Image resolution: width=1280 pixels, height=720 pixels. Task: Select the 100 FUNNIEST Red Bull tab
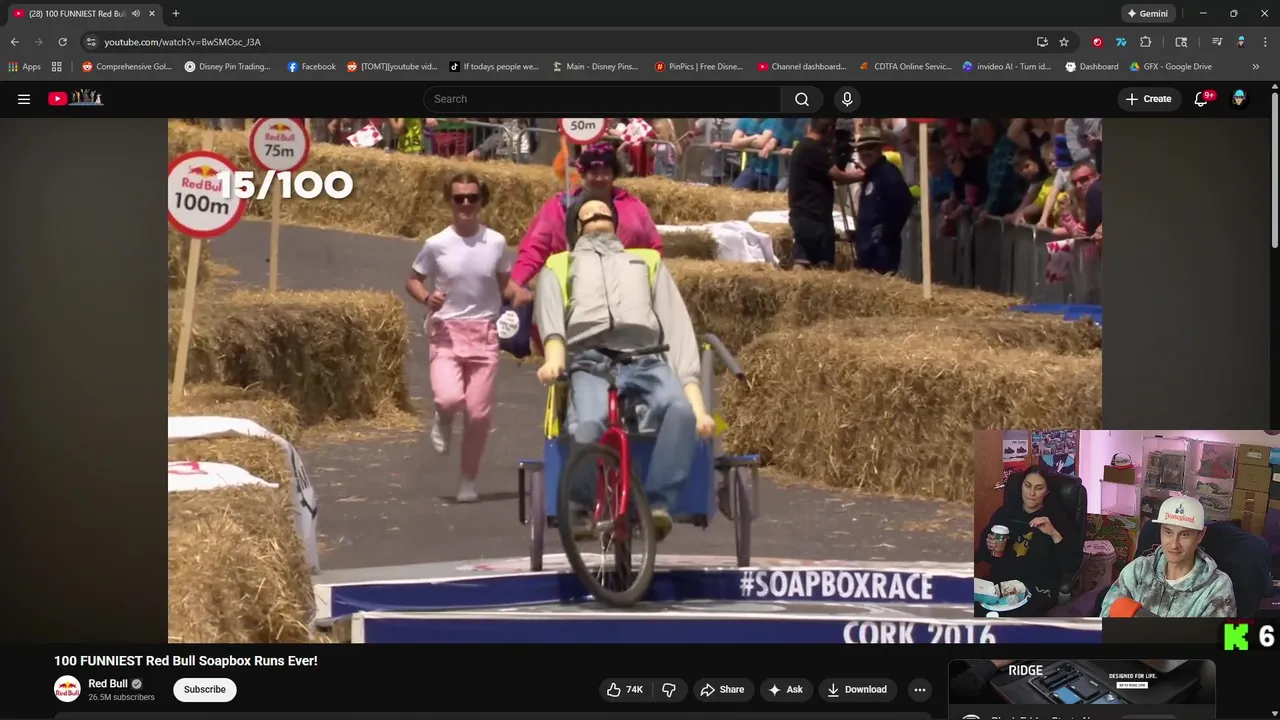pos(77,14)
